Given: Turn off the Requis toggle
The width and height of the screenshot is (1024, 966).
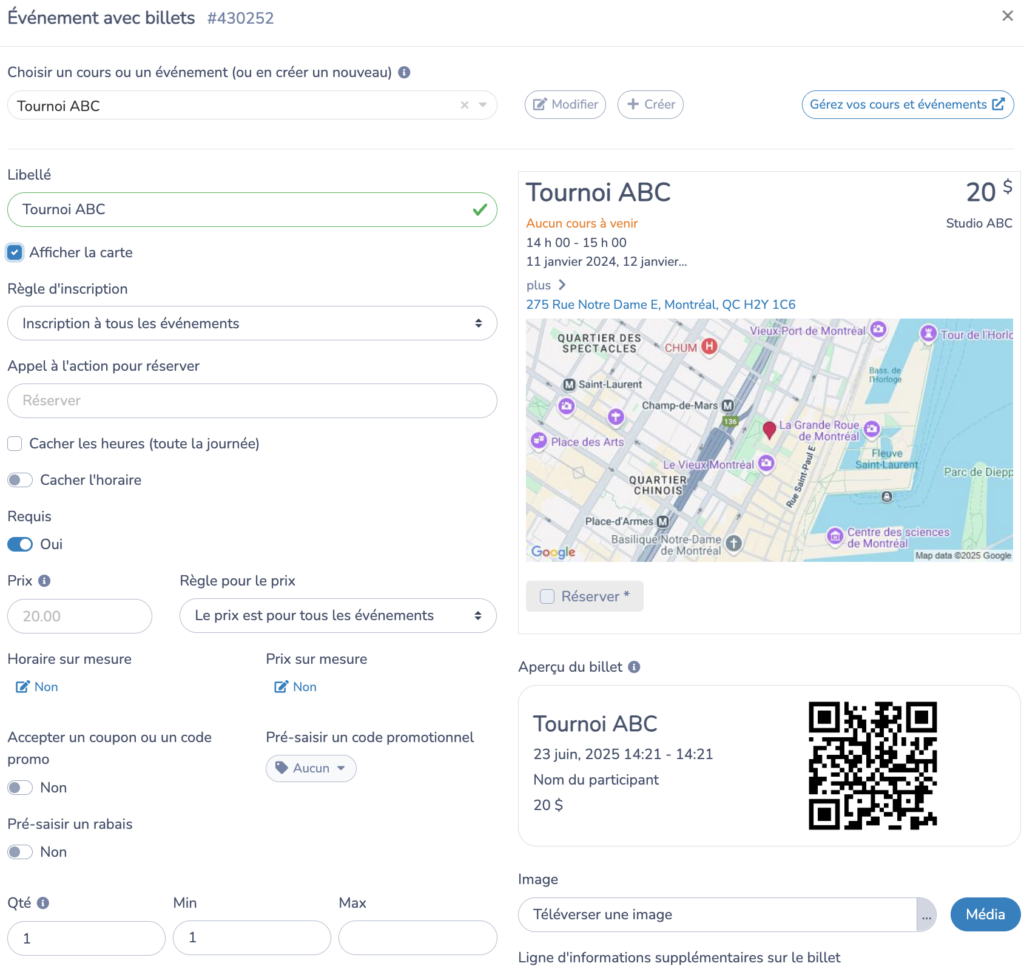Looking at the screenshot, I should [x=20, y=545].
